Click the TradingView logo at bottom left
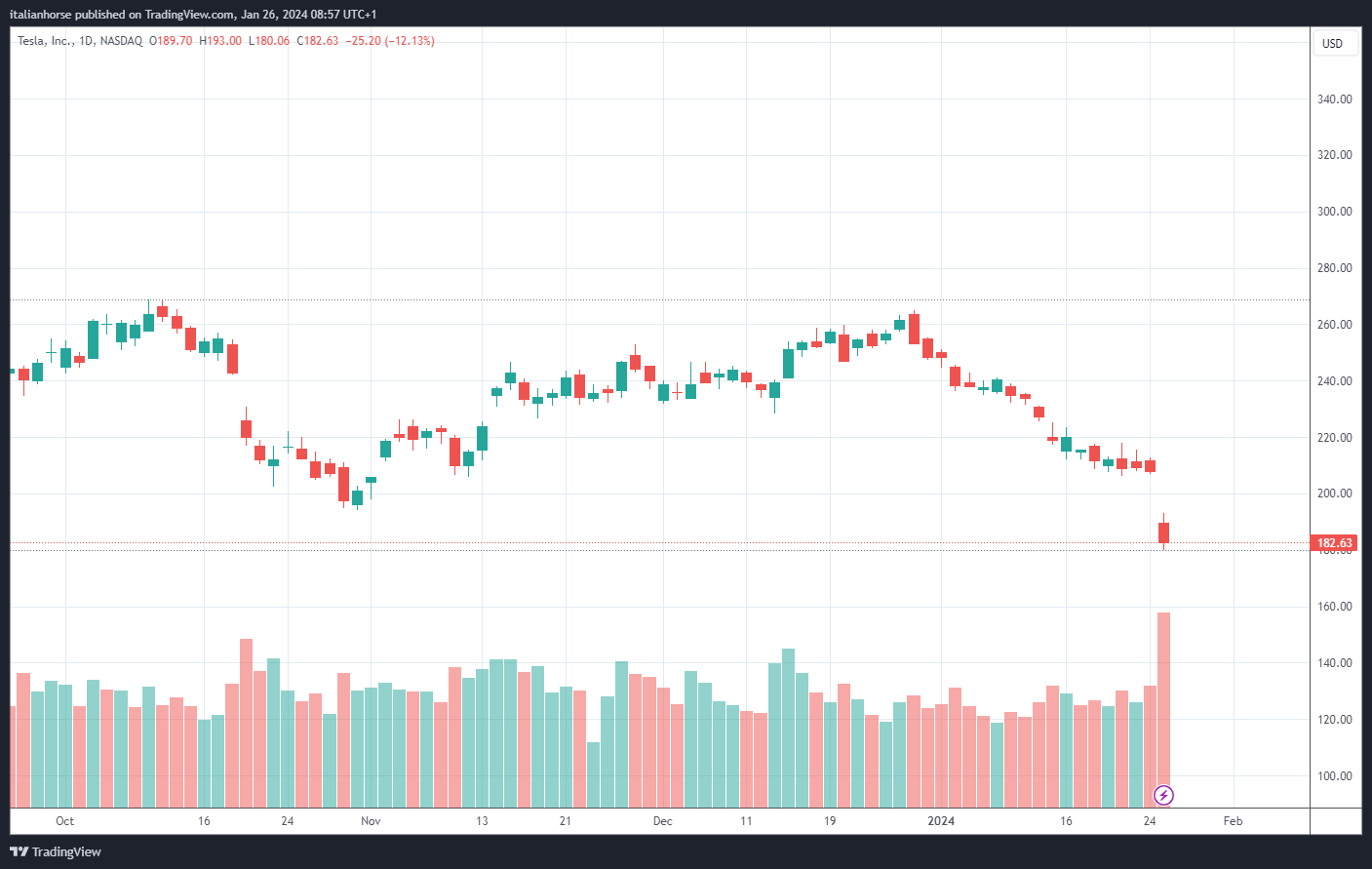This screenshot has width=1372, height=869. (56, 851)
